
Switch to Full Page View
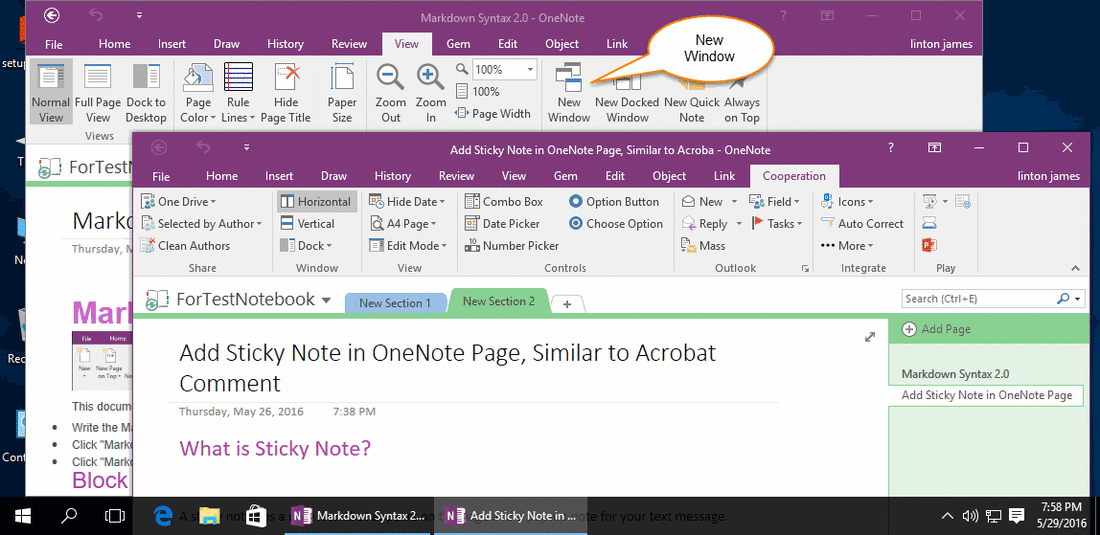pyautogui.click(x=98, y=93)
